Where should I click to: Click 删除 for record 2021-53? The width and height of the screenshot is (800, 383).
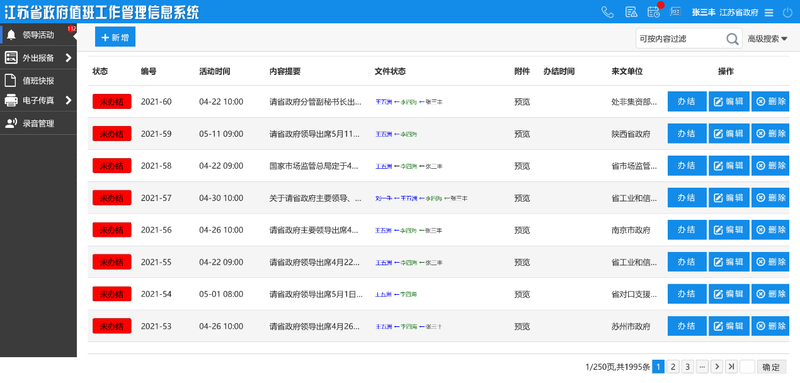pos(770,326)
